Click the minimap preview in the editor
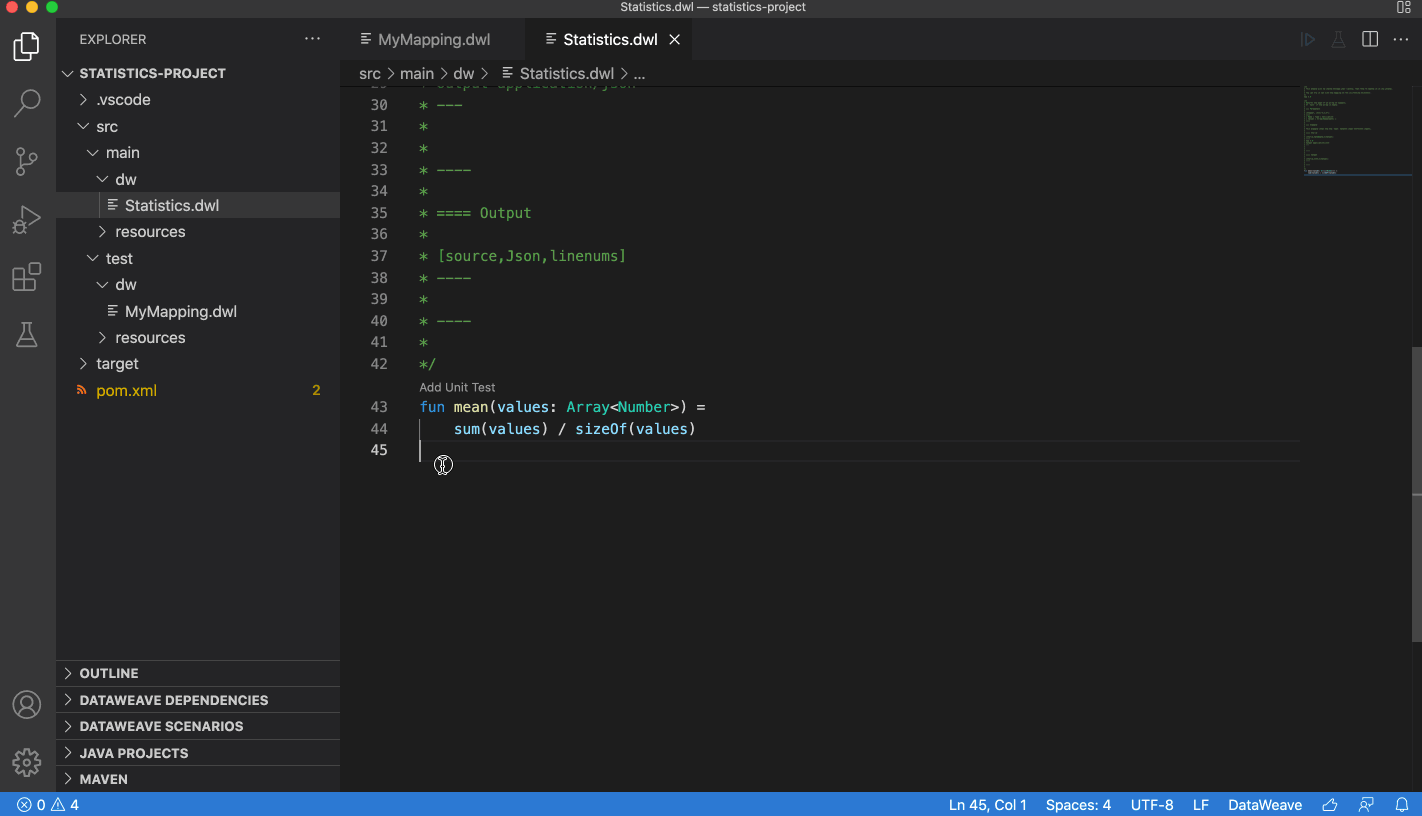Viewport: 1422px width, 816px height. (x=1358, y=130)
